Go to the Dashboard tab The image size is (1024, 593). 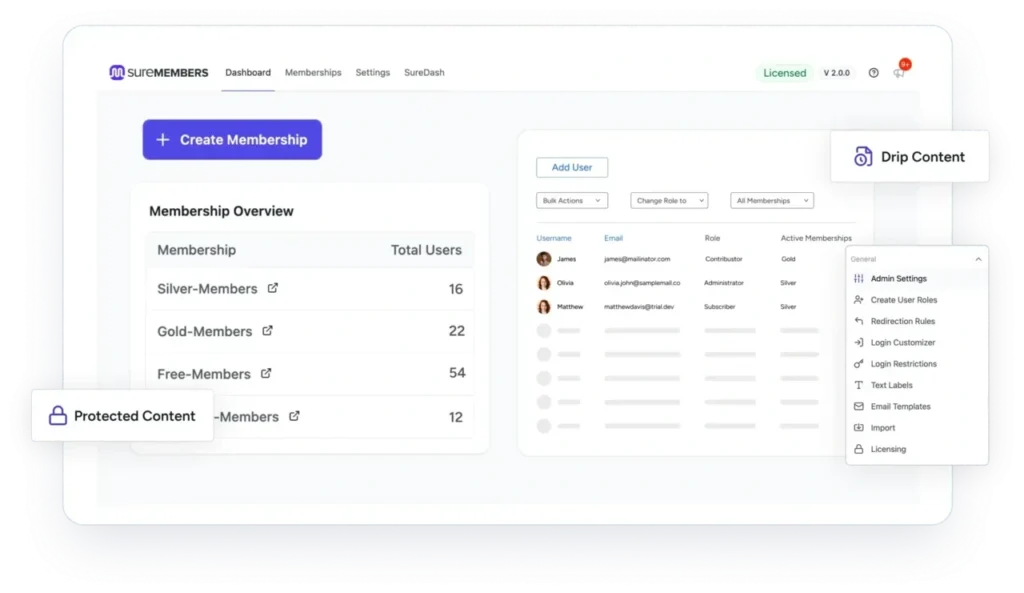click(x=248, y=72)
